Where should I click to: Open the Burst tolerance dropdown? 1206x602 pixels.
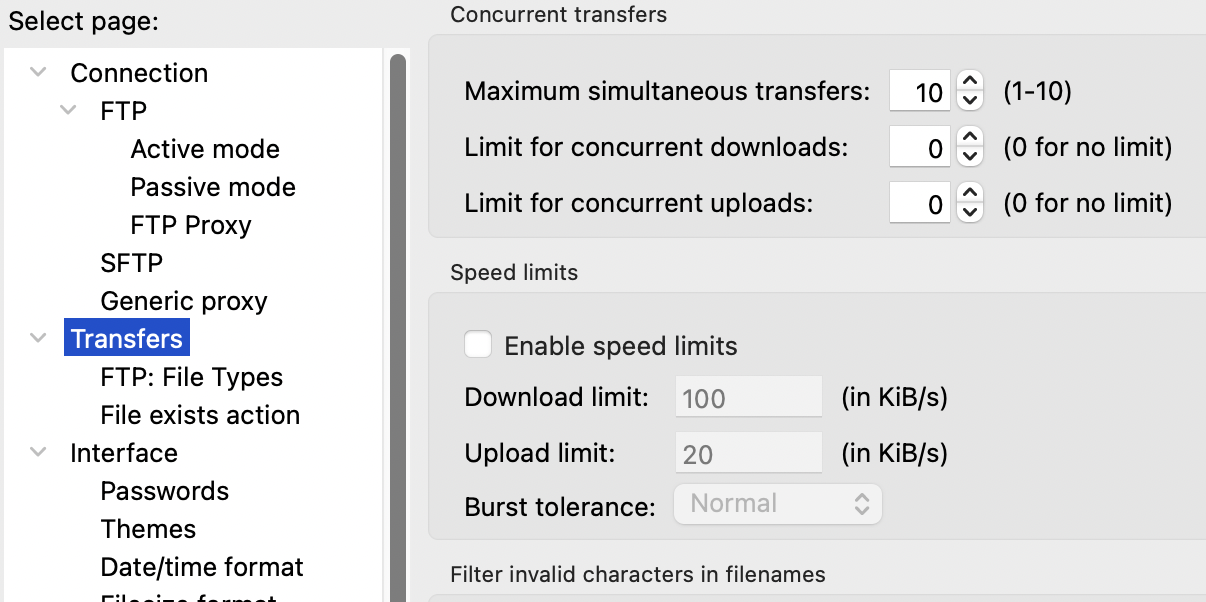[x=778, y=504]
